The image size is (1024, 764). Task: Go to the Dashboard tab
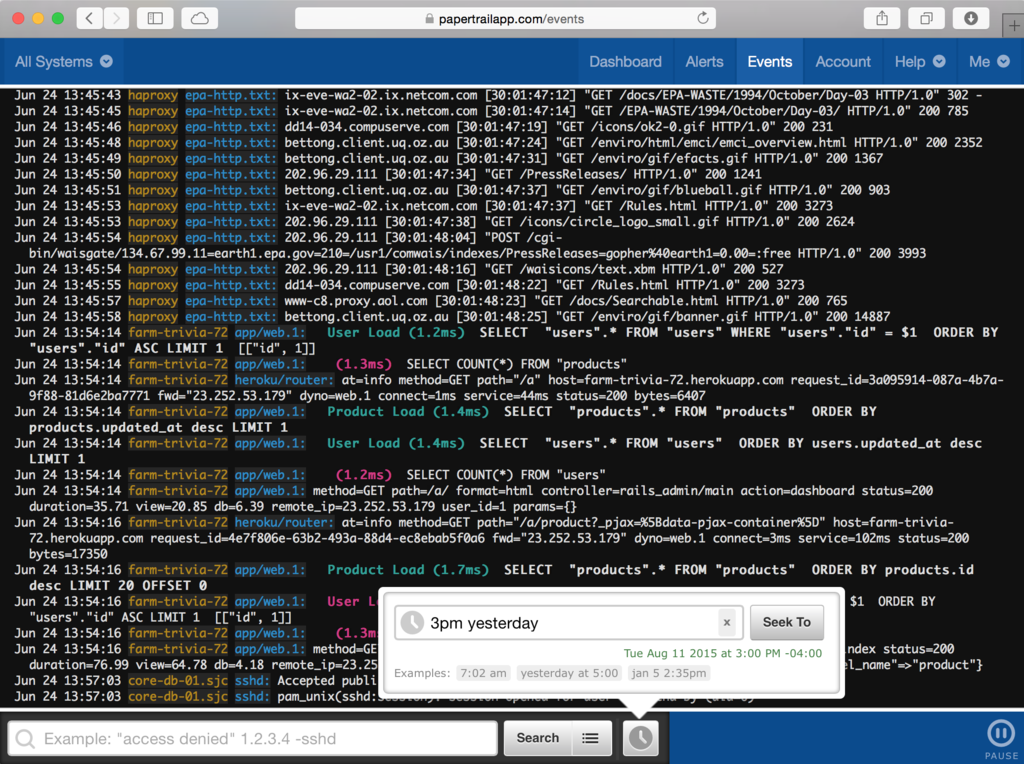pyautogui.click(x=625, y=61)
